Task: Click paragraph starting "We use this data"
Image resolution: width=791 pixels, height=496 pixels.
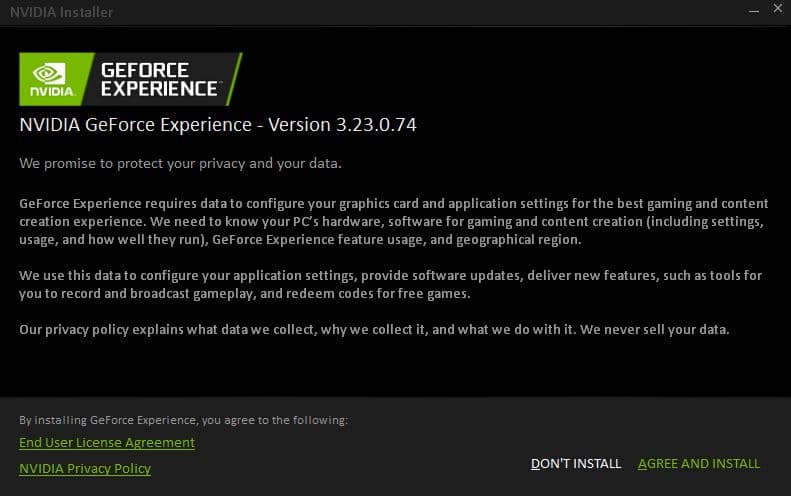Action: tap(390, 284)
